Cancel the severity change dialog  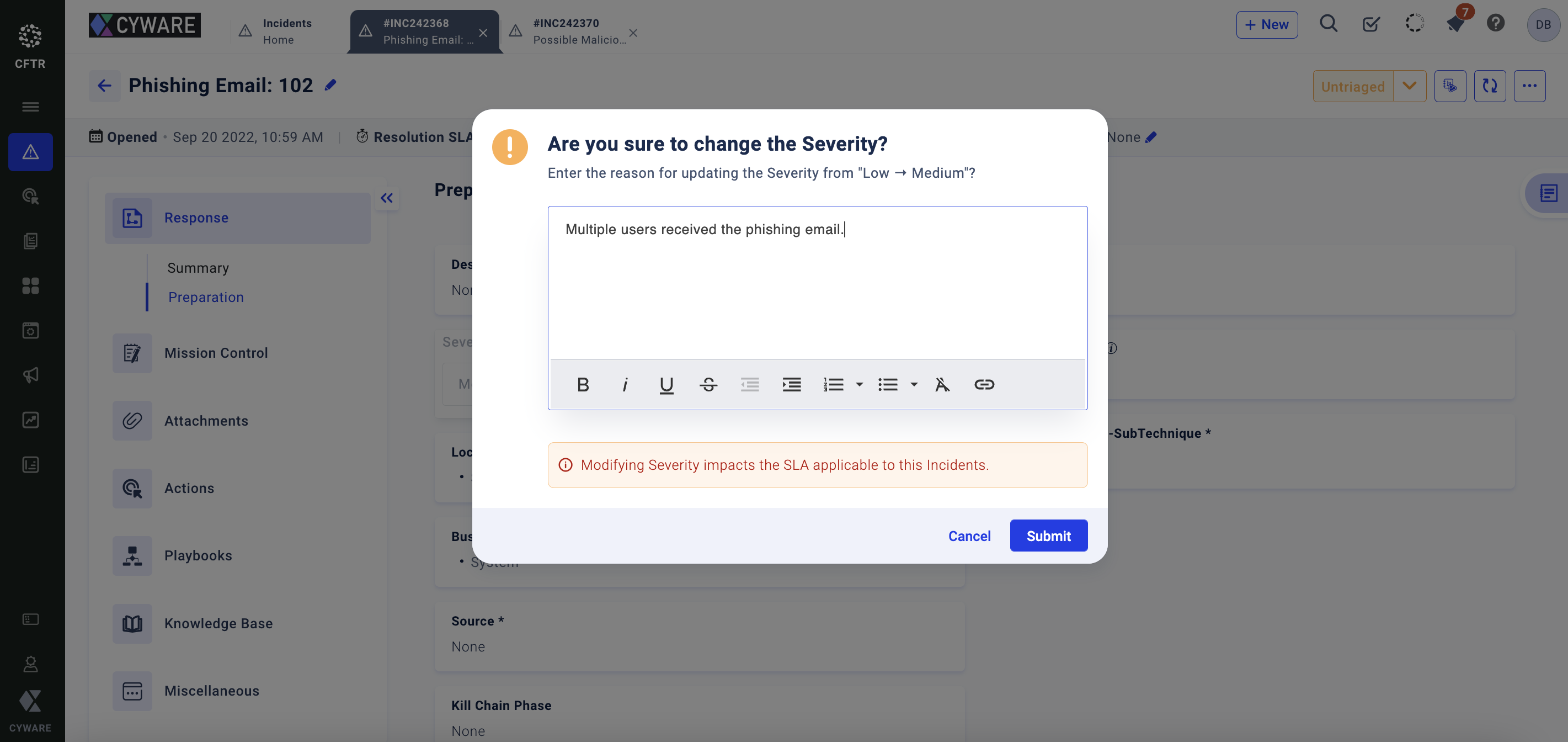pos(969,536)
